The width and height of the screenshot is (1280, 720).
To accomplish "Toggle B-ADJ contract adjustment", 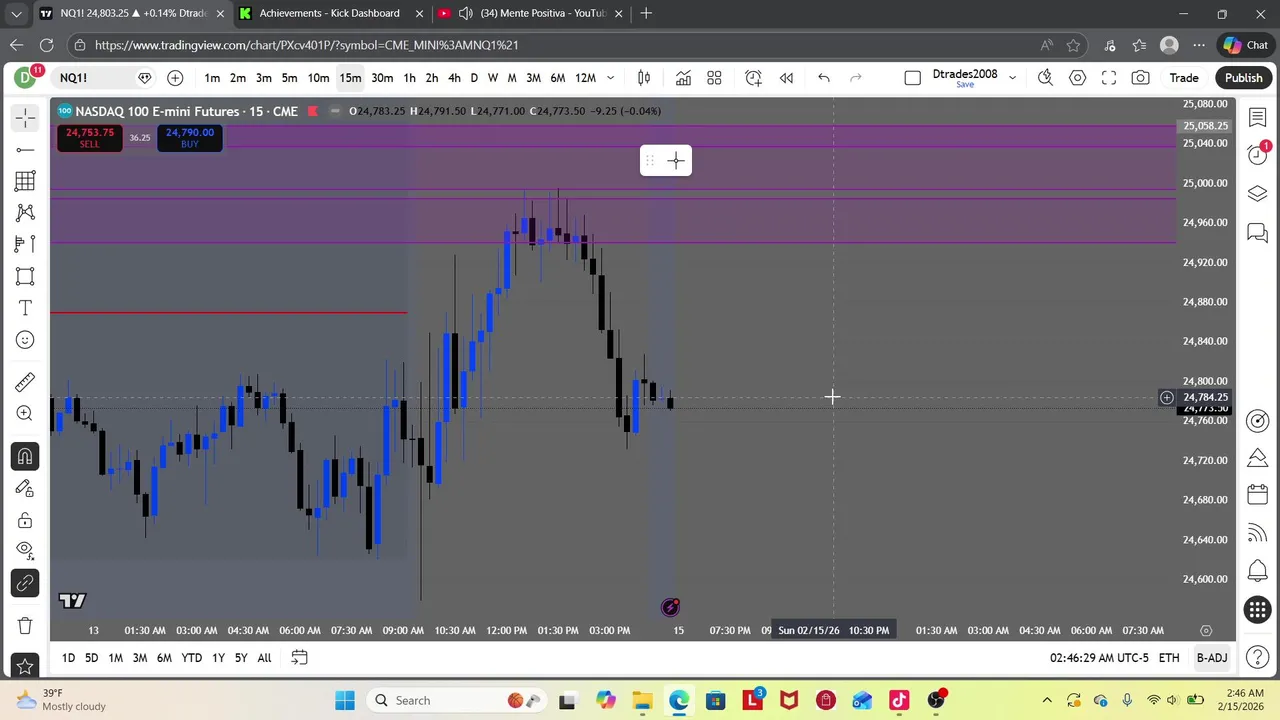I will (1212, 658).
